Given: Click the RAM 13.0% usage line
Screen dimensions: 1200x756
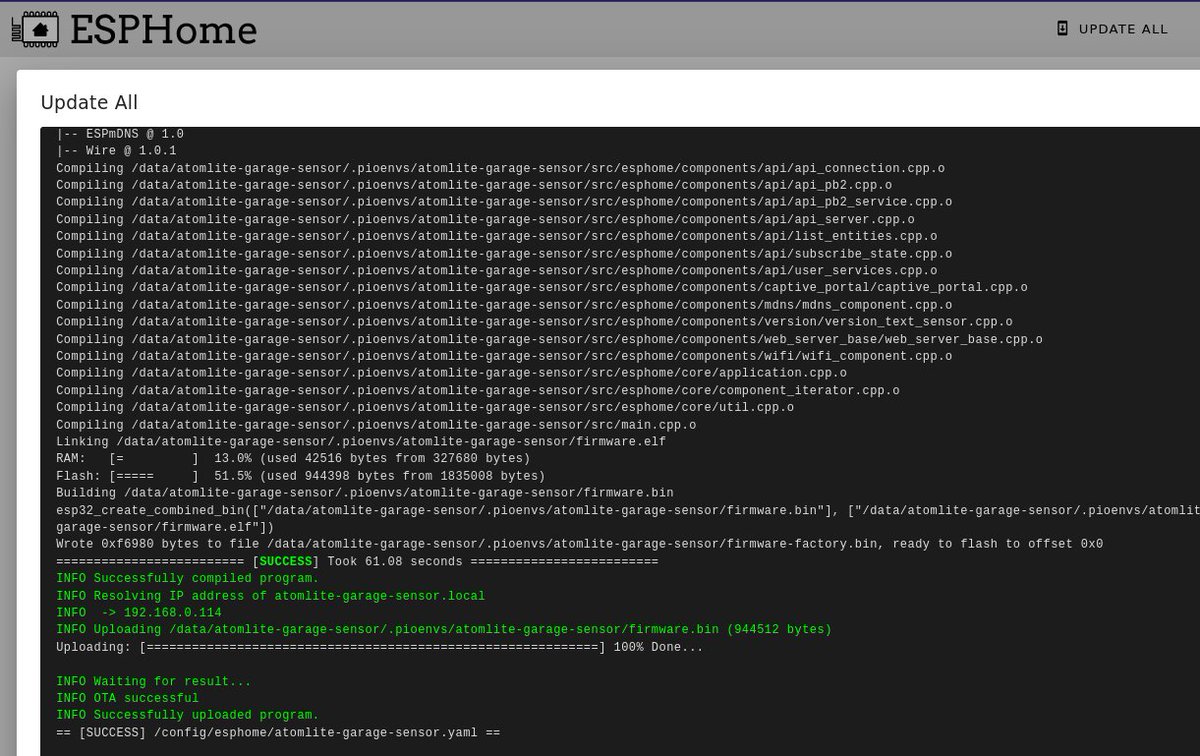Looking at the screenshot, I should (x=293, y=458).
